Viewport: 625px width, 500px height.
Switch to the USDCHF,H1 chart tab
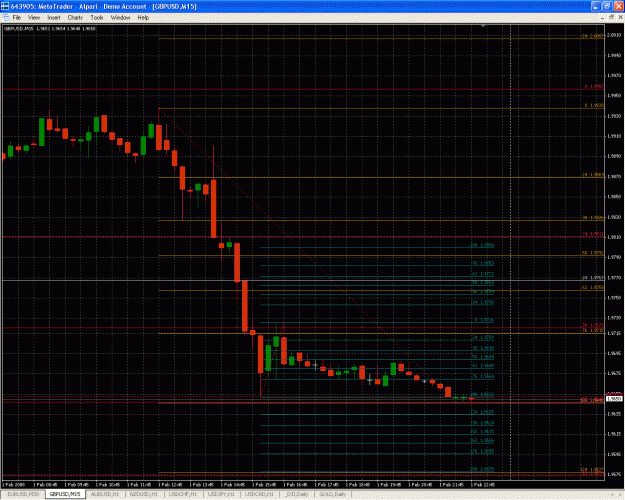(x=183, y=494)
